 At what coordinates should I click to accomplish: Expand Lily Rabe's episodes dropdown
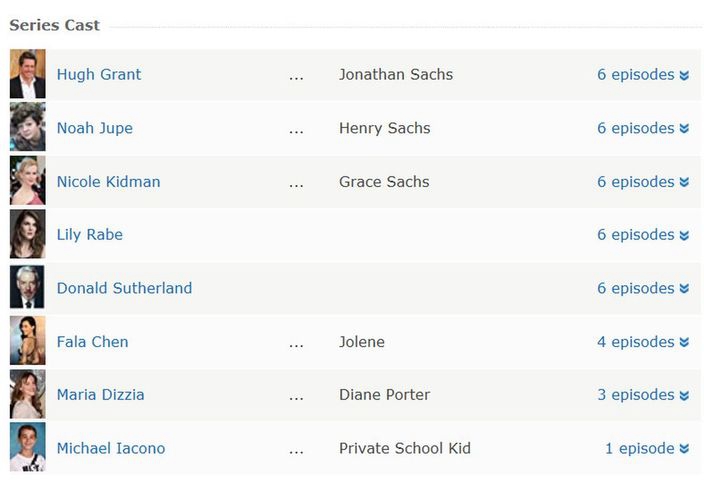tap(643, 235)
